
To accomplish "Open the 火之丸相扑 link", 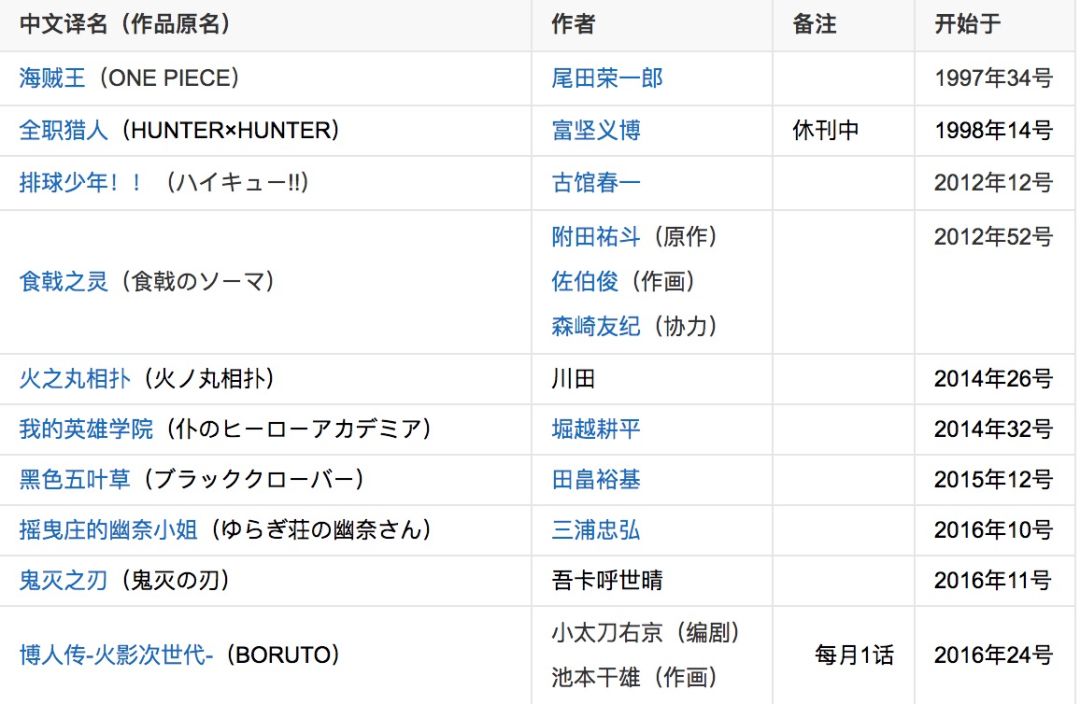I will point(75,379).
